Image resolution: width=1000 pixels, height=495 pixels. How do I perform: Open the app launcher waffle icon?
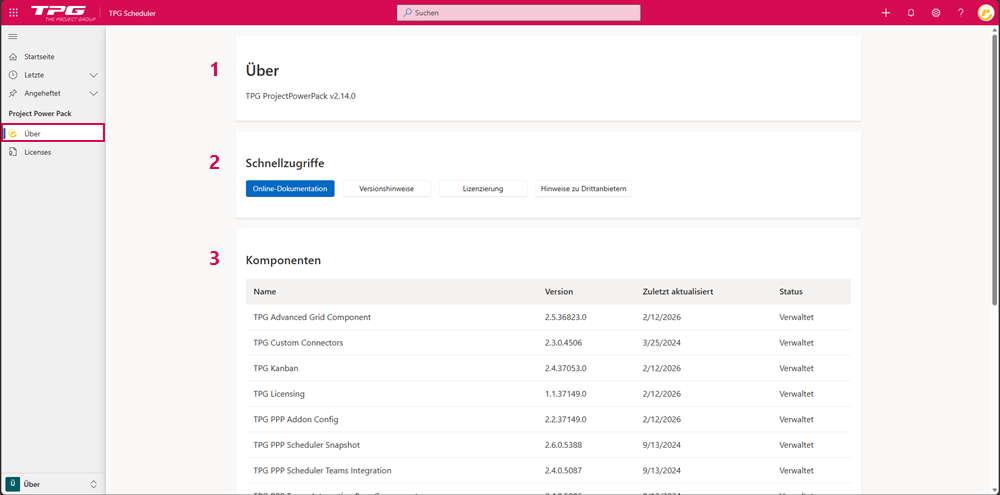[13, 13]
